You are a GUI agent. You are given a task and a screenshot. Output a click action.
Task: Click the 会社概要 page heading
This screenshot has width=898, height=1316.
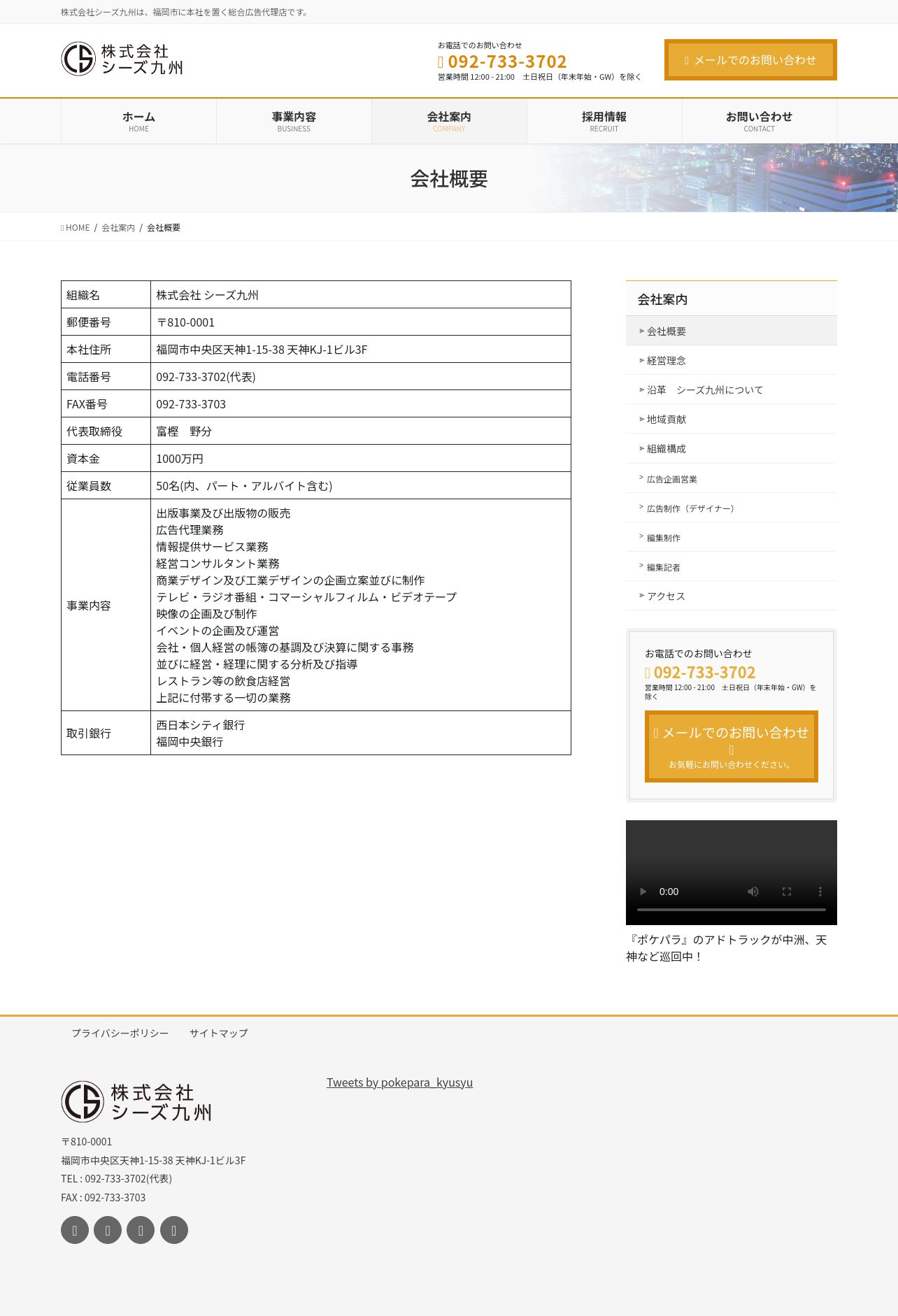pos(449,179)
